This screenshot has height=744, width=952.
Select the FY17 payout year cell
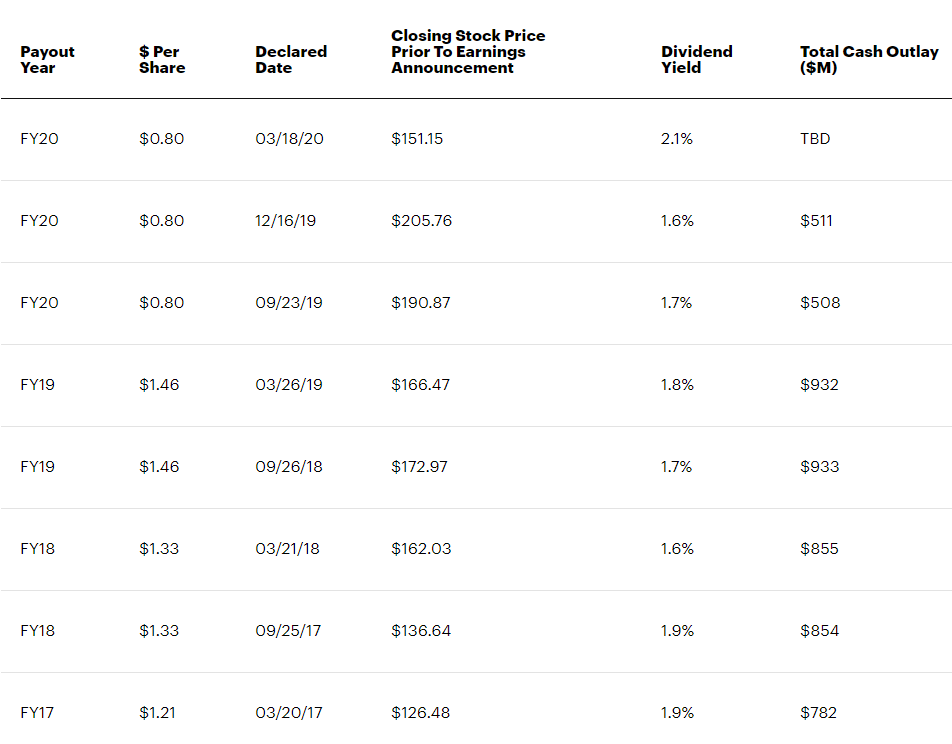click(38, 713)
